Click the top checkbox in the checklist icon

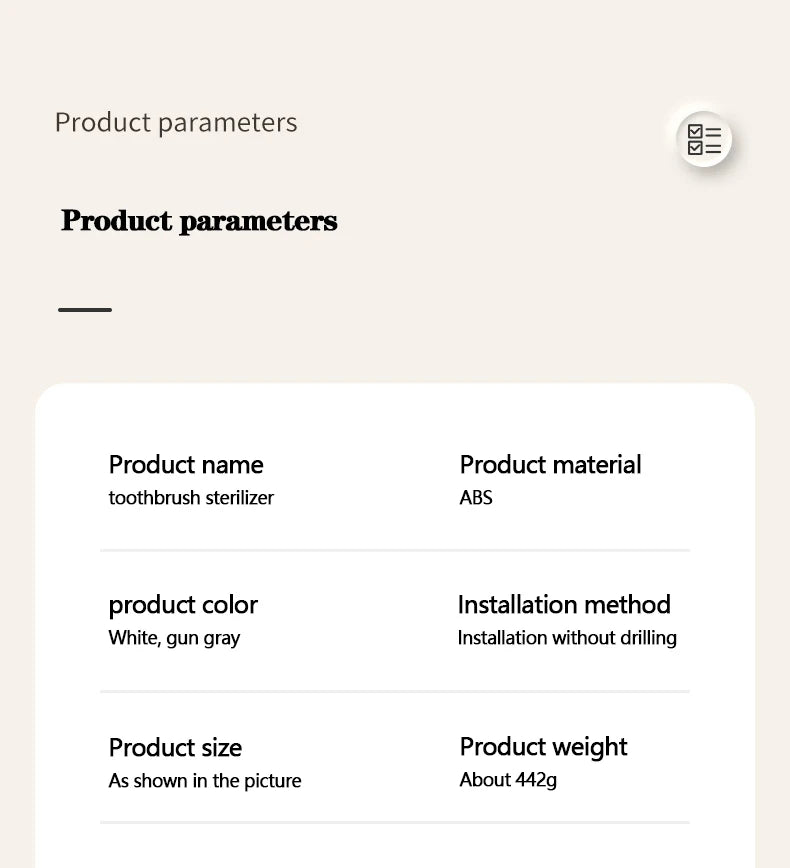[695, 132]
